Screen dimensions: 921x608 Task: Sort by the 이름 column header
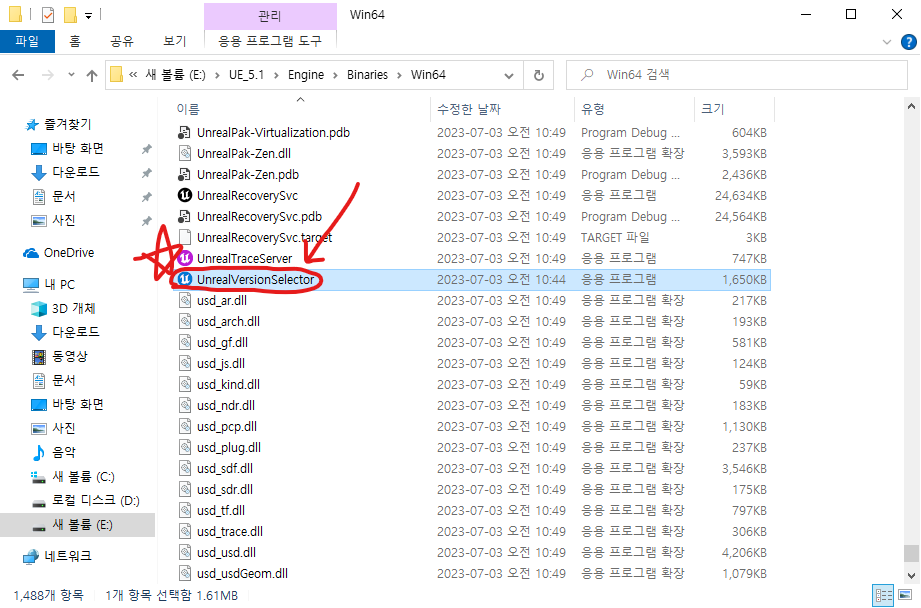[x=188, y=109]
